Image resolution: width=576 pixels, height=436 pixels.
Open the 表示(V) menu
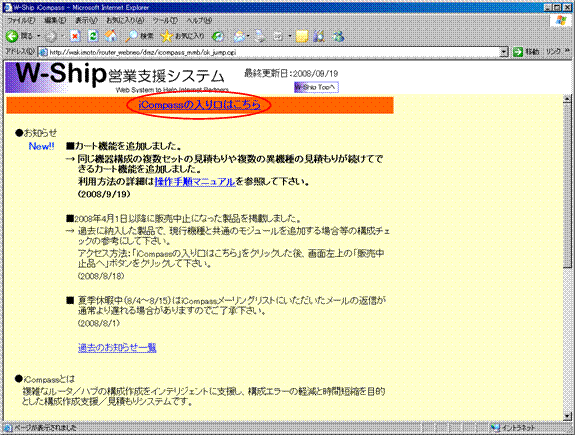86,21
